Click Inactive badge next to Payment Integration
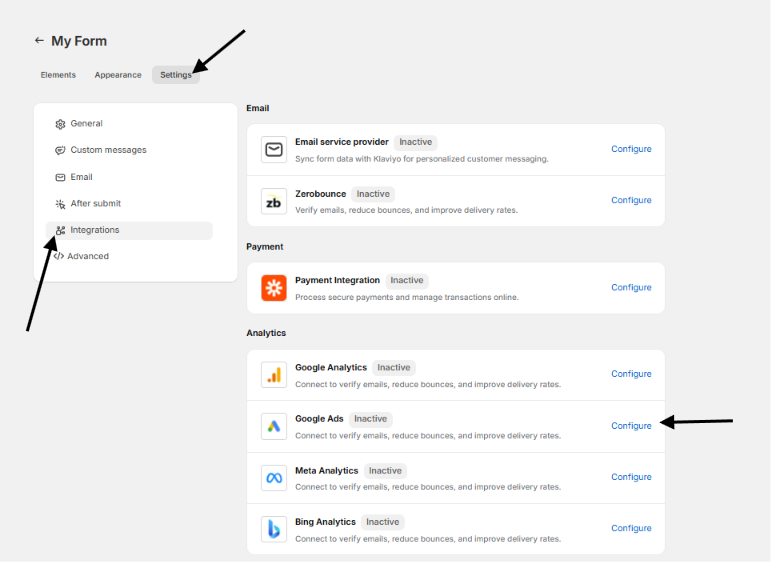This screenshot has width=771, height=562. click(x=407, y=280)
